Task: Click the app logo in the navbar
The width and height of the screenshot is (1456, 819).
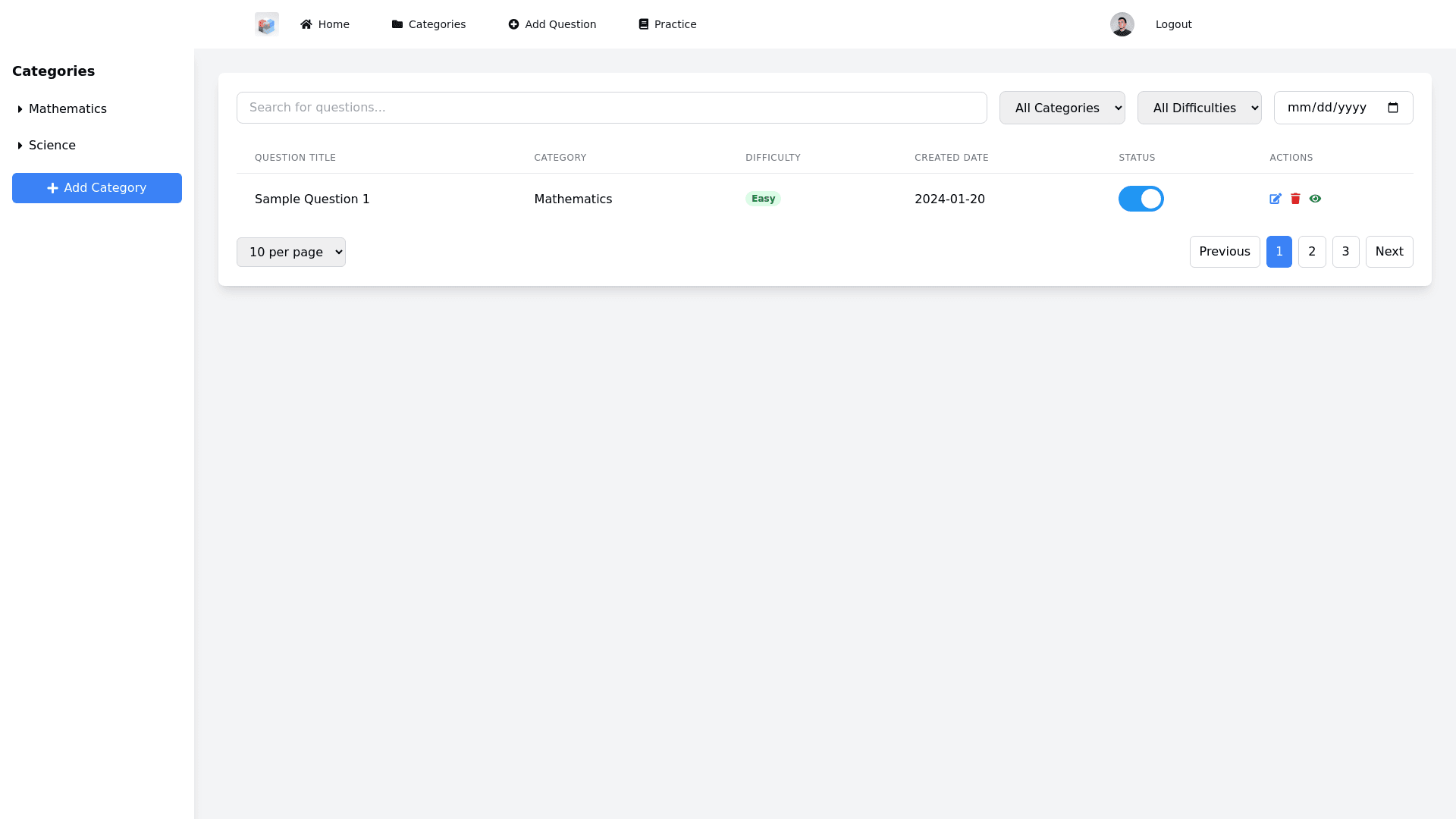Action: (x=267, y=24)
